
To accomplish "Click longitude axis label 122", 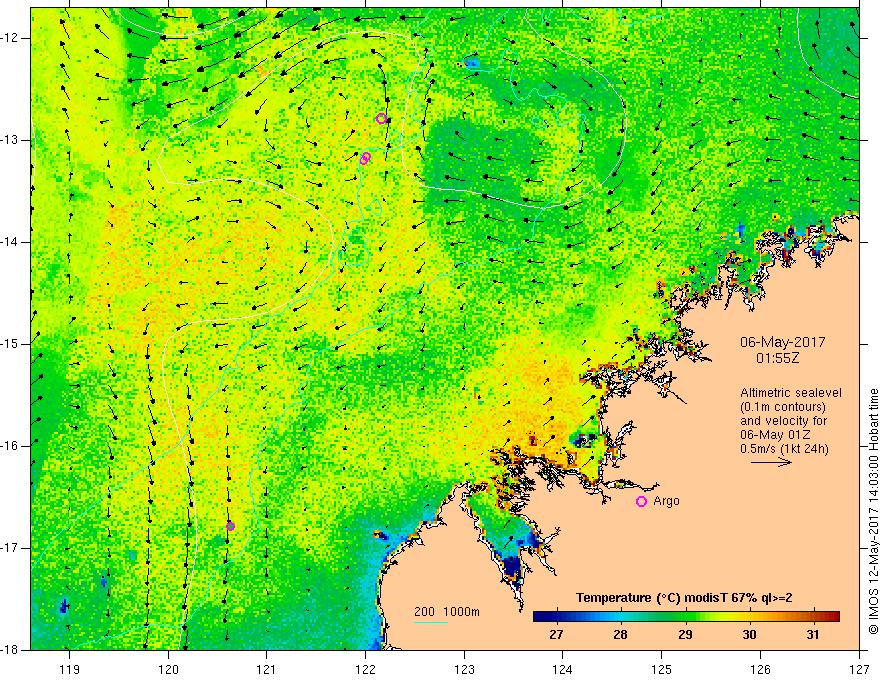I will (365, 669).
